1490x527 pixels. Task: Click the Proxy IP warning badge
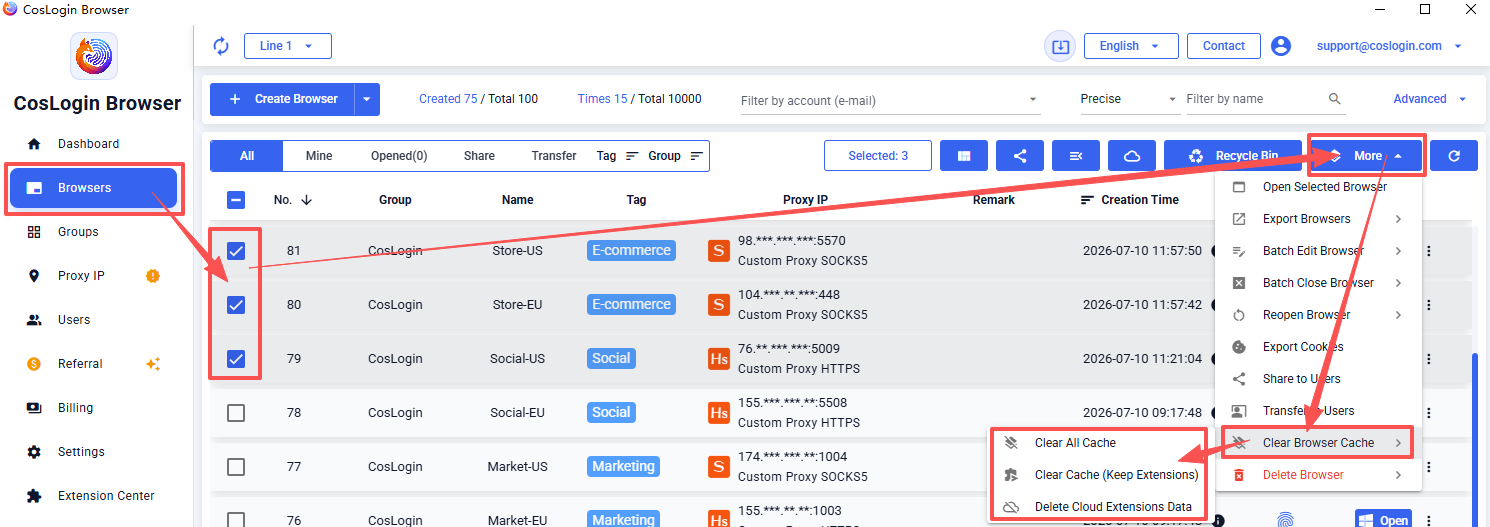(153, 276)
